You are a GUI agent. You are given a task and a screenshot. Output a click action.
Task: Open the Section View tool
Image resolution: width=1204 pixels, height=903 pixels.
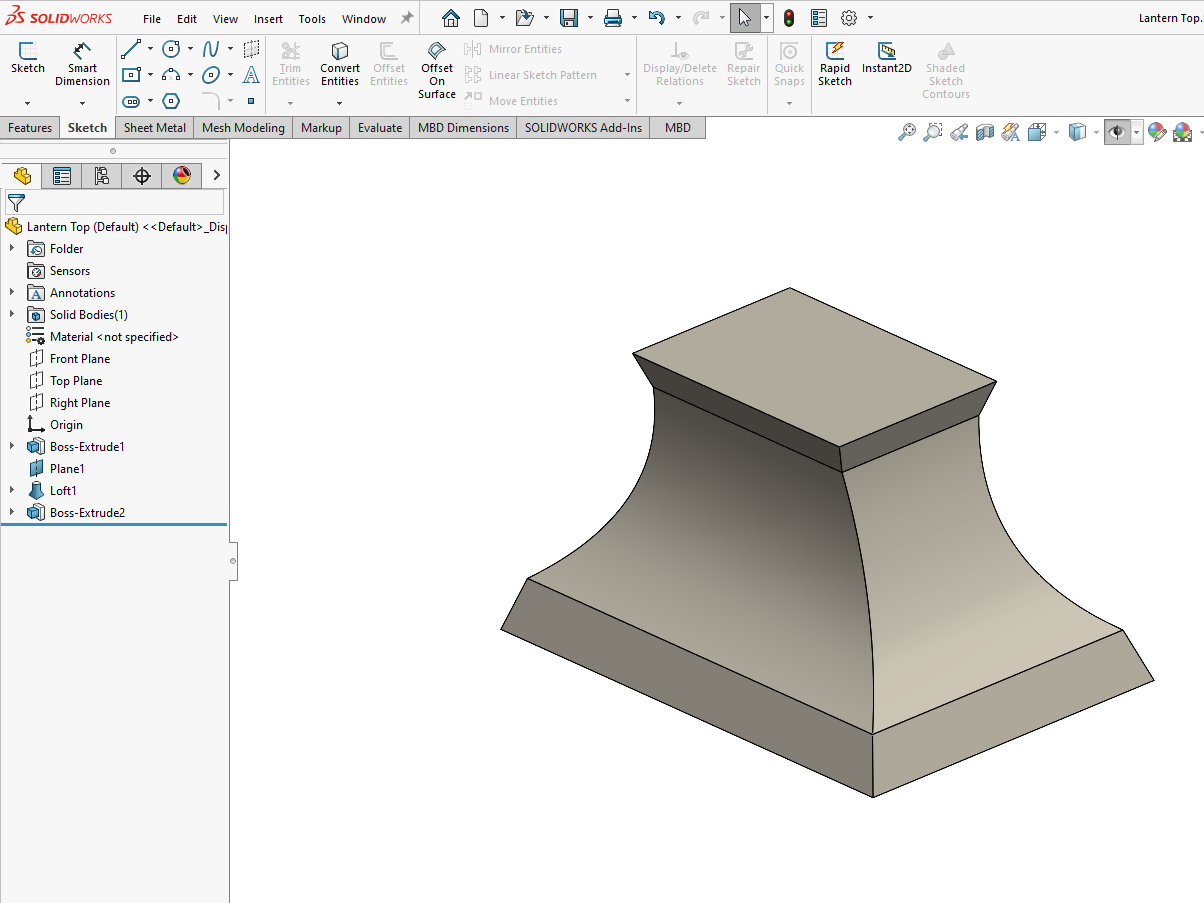[985, 132]
